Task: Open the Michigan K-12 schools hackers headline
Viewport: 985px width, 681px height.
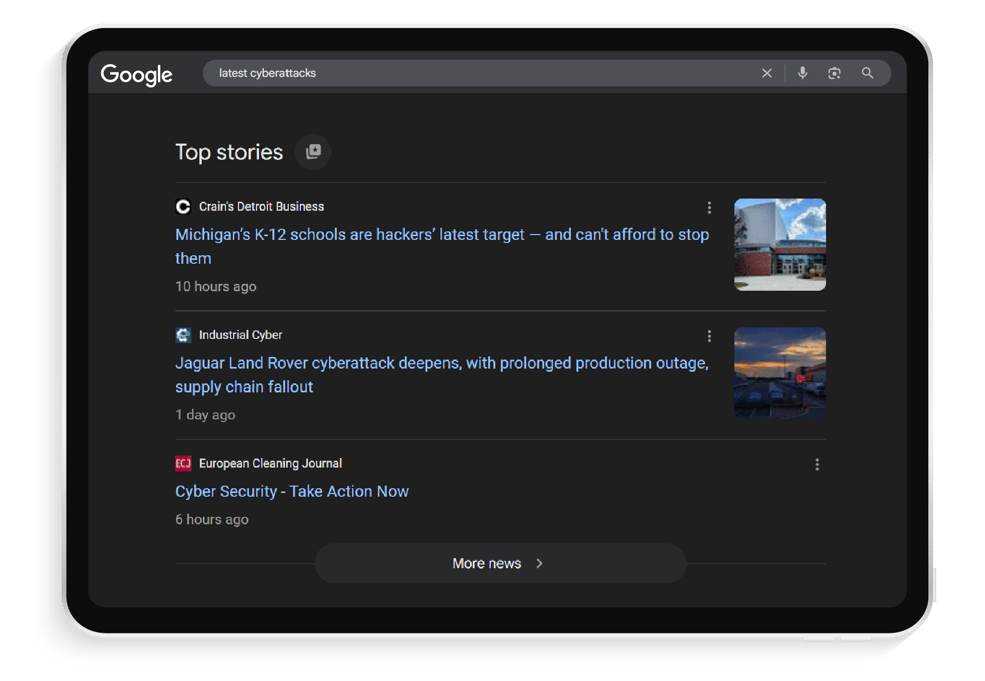Action: (x=441, y=235)
